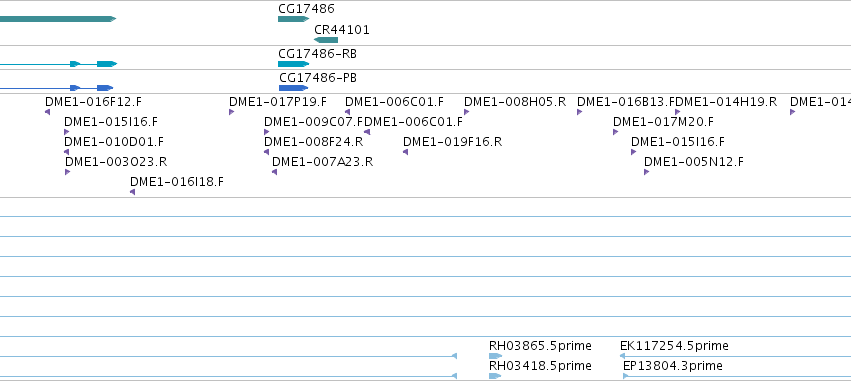Open the DME1-007A23.R feature label
The image size is (851, 381).
point(322,162)
